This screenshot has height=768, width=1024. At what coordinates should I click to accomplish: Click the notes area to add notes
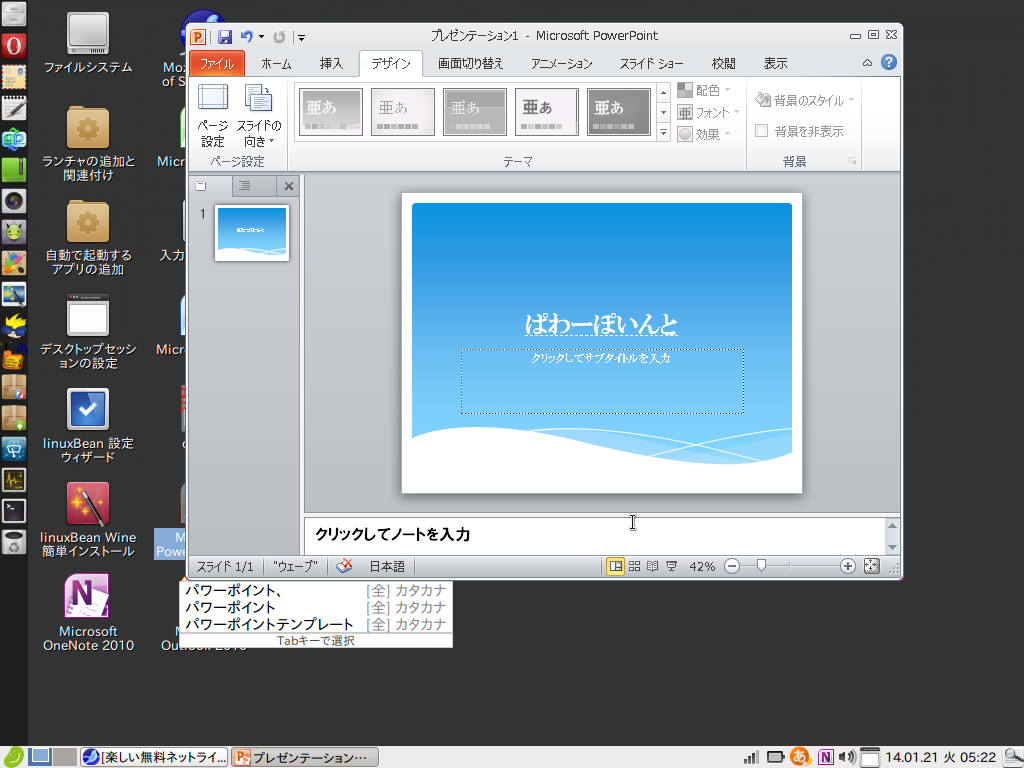(594, 535)
